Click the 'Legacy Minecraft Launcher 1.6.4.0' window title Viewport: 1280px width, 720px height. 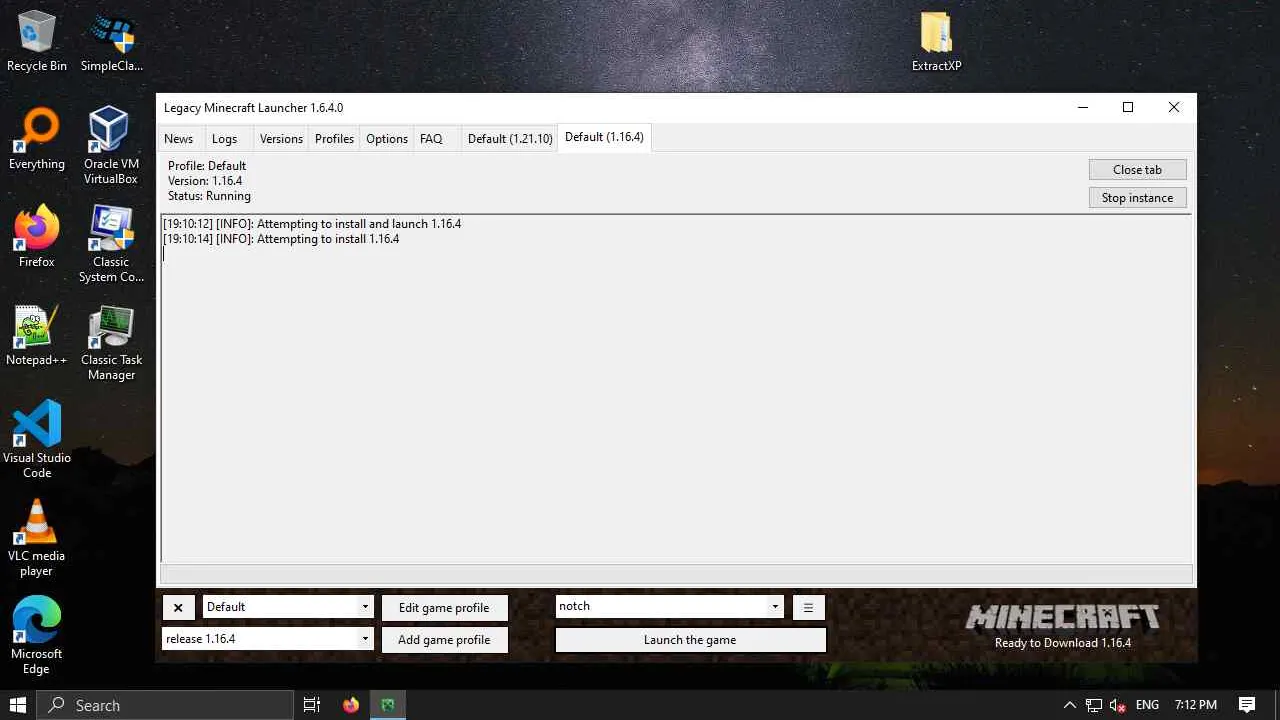pyautogui.click(x=254, y=108)
